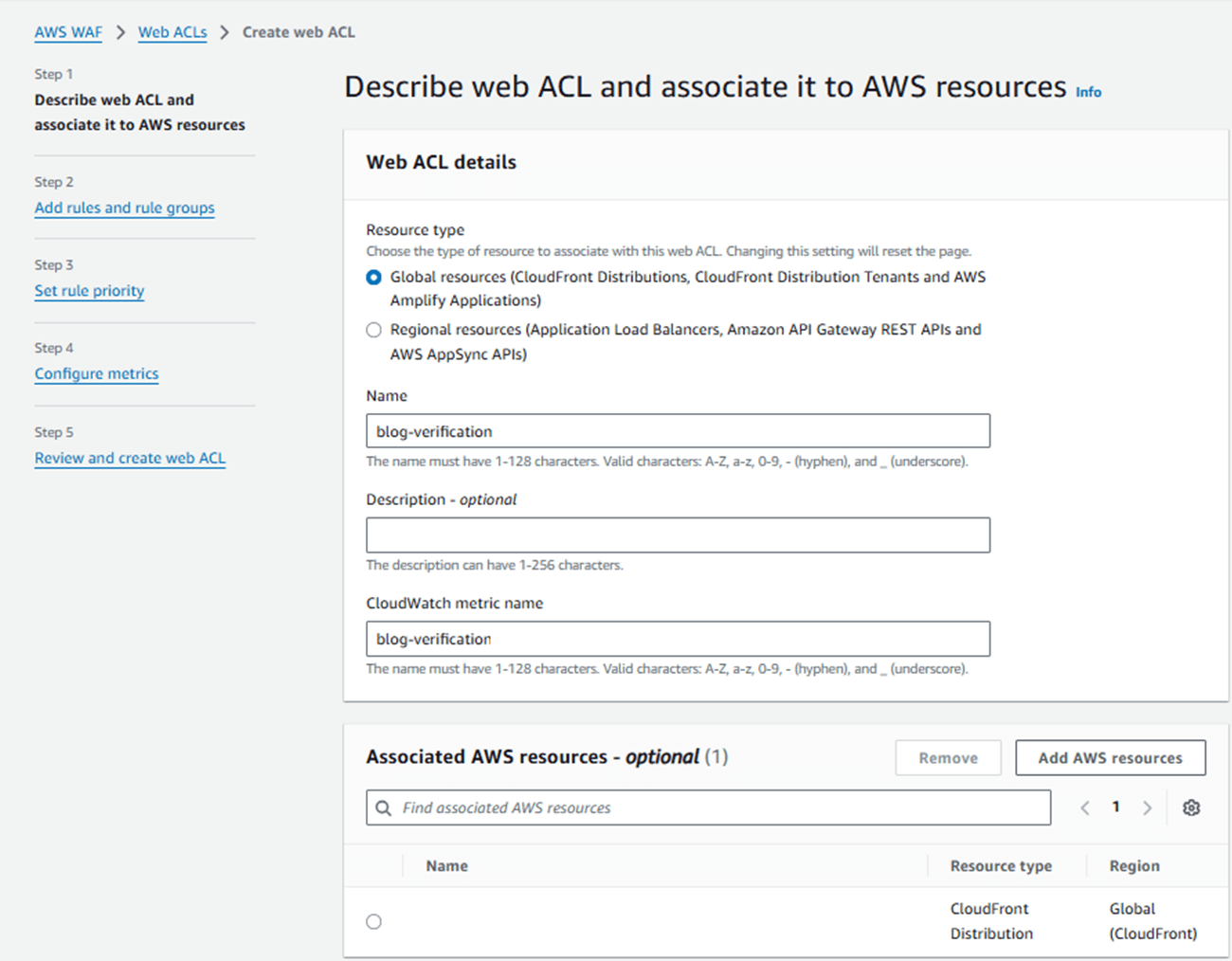
Task: Jump to Set rule priority step
Action: 89,291
